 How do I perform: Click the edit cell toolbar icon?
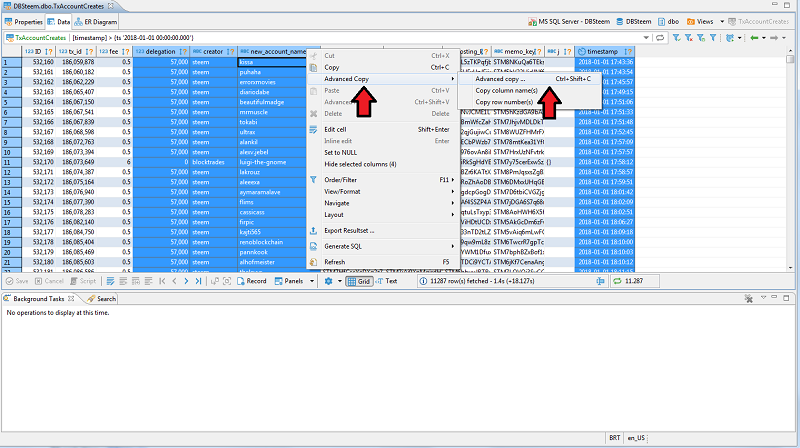click(110, 281)
